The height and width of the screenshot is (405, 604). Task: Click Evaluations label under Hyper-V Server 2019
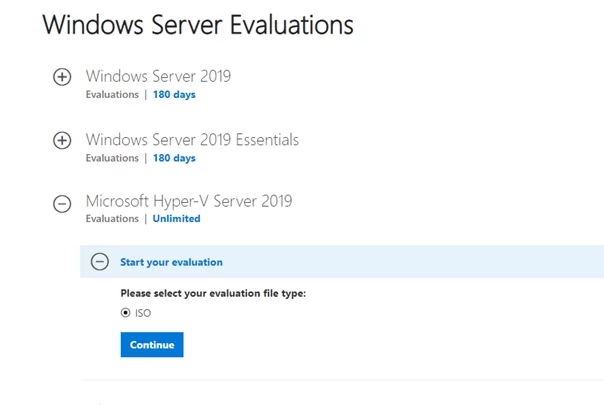point(112,218)
